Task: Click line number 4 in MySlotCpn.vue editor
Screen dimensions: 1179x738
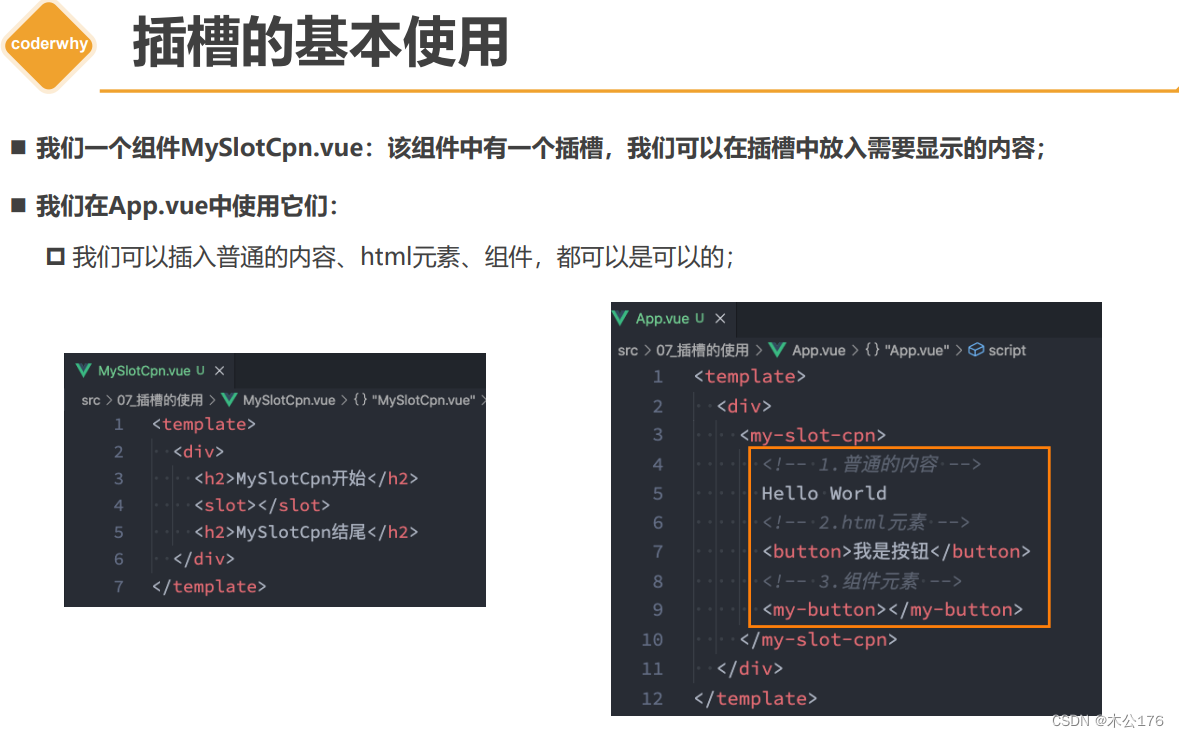Action: click(x=118, y=504)
